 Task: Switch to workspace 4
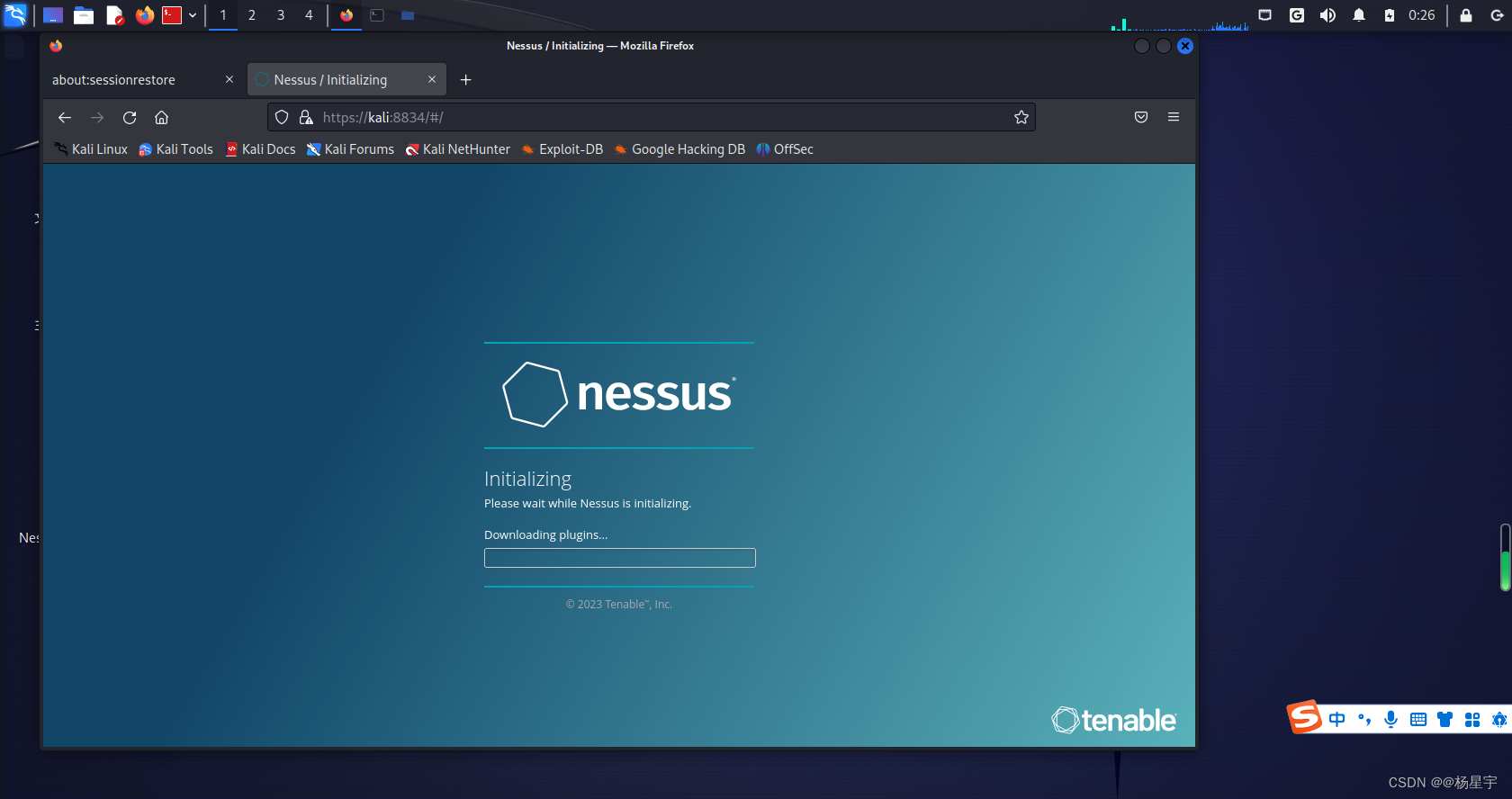point(309,15)
